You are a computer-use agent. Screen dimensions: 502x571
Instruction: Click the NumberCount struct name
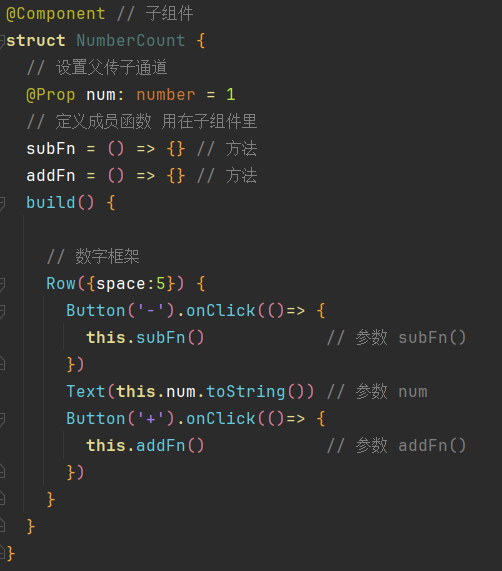[x=131, y=40]
